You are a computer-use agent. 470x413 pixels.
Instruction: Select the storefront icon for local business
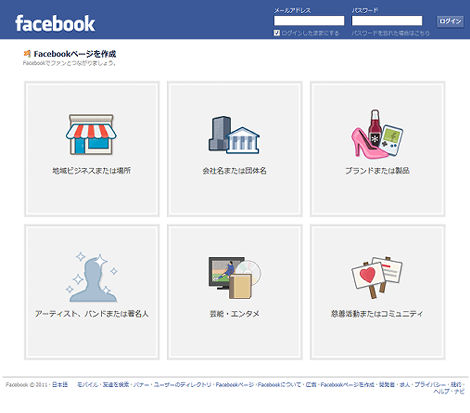(x=91, y=134)
